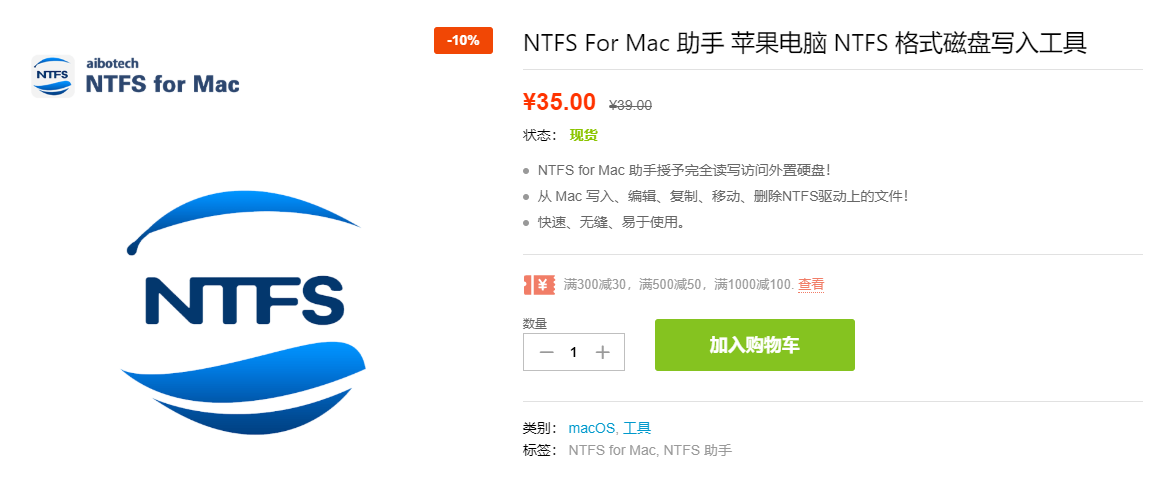Click the small NTFS app icon
1155x486 pixels.
[53, 77]
